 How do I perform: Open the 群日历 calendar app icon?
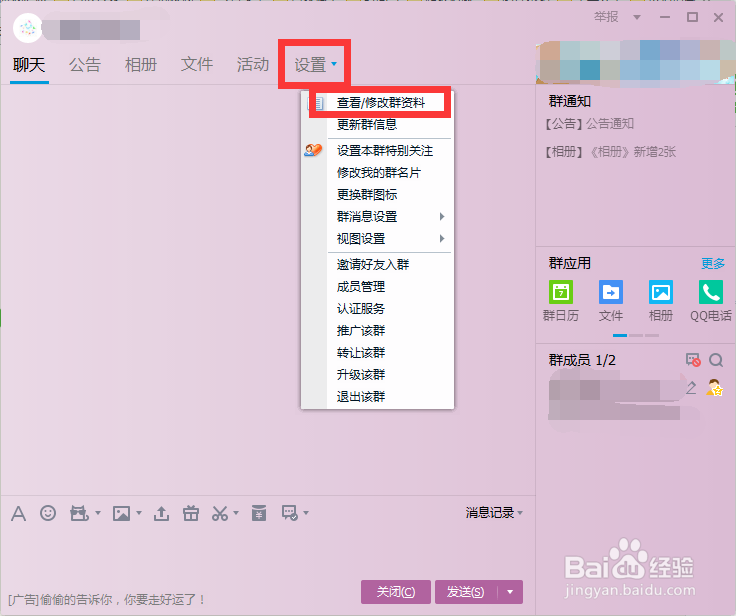pyautogui.click(x=560, y=292)
